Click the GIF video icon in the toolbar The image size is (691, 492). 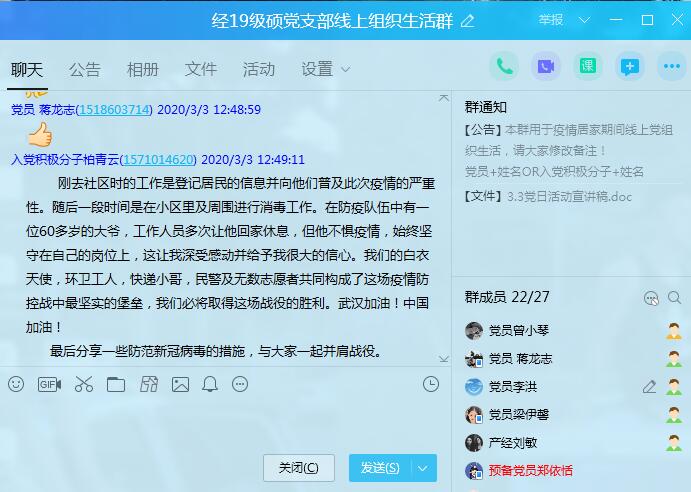coord(49,384)
